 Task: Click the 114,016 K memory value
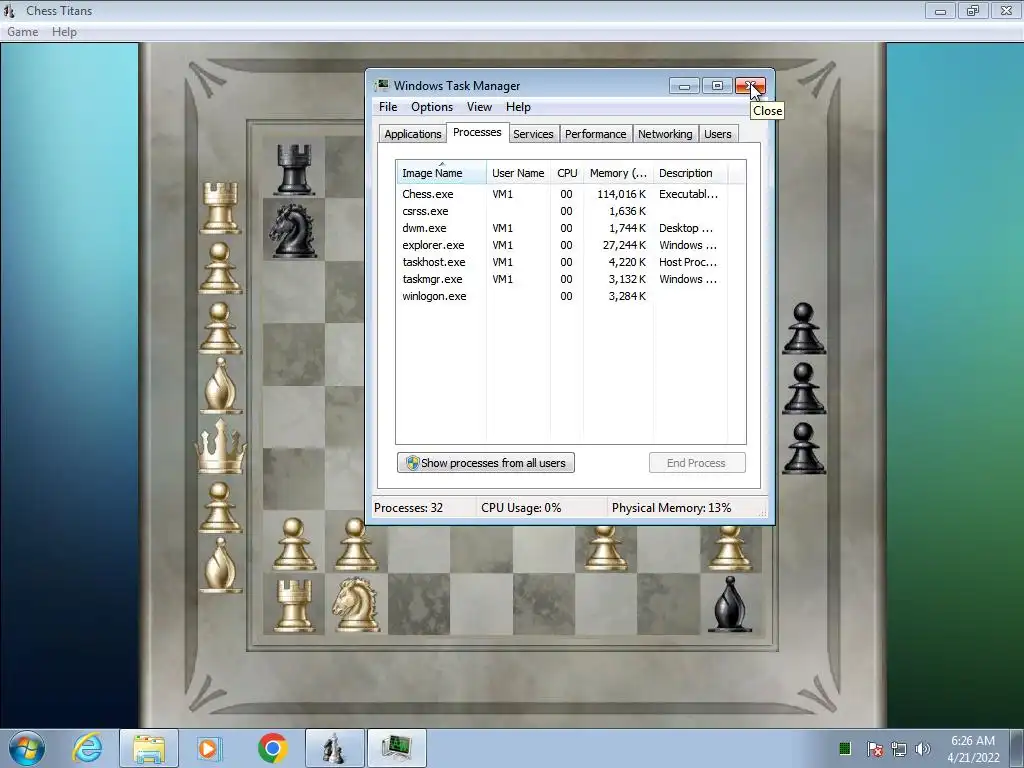(621, 194)
